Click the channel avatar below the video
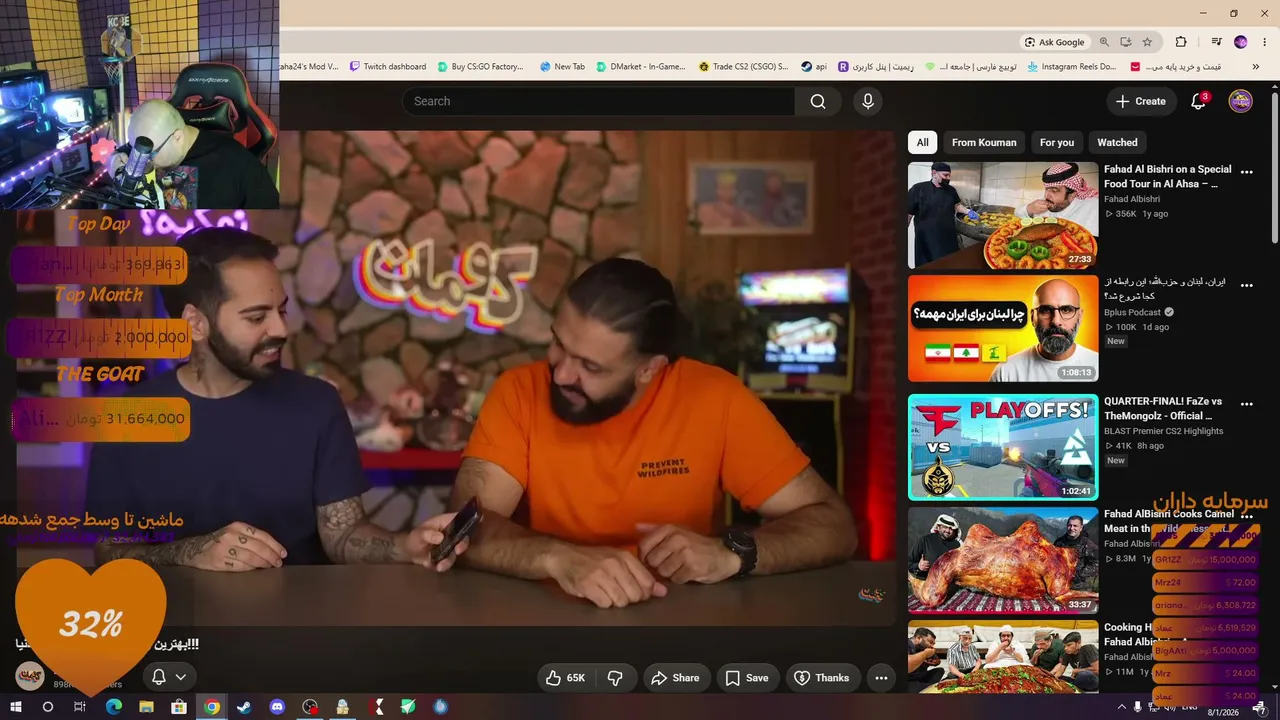Screen dimensions: 1280x720 coord(30,677)
